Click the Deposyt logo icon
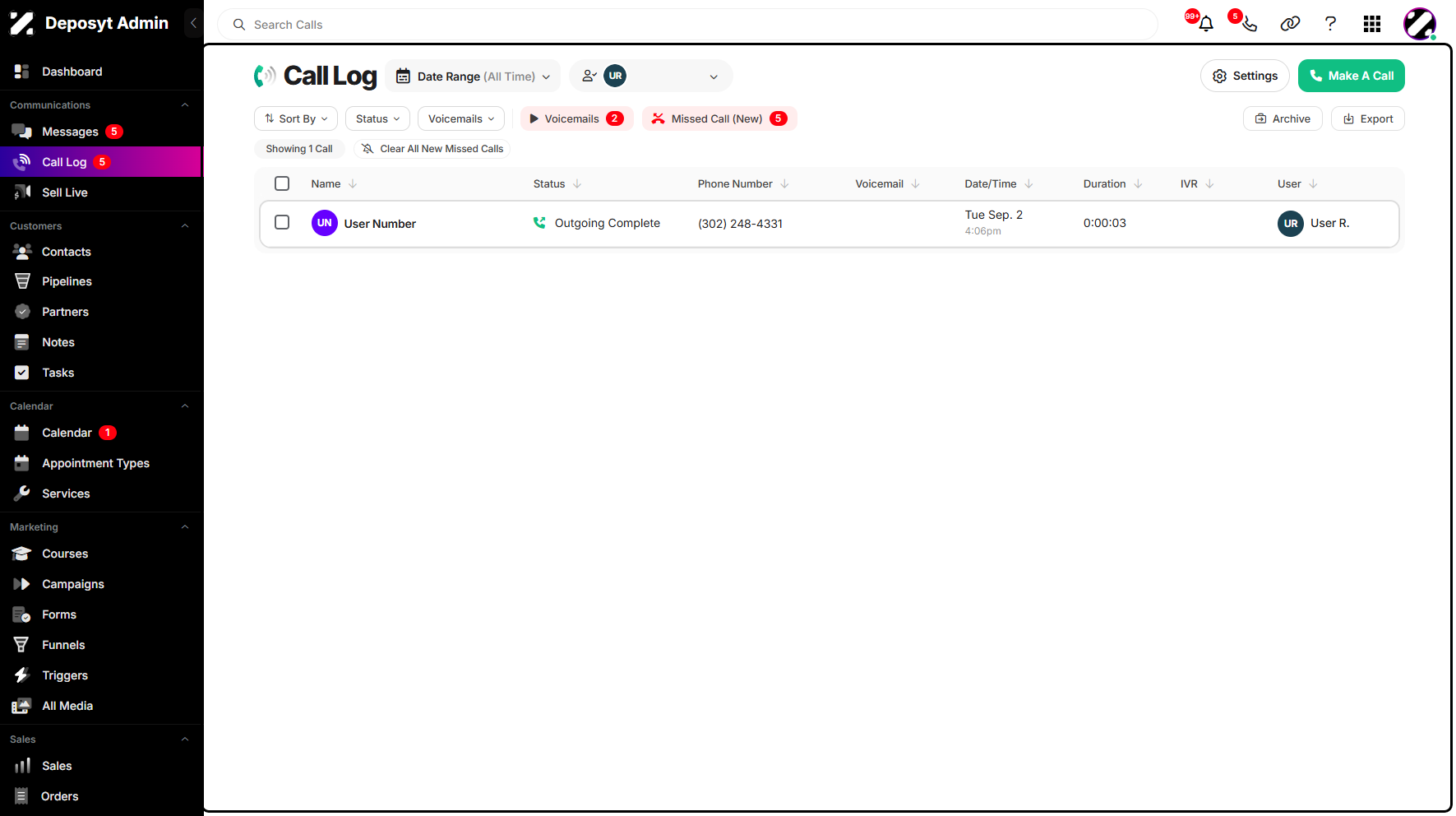Image resolution: width=1456 pixels, height=816 pixels. [x=22, y=23]
